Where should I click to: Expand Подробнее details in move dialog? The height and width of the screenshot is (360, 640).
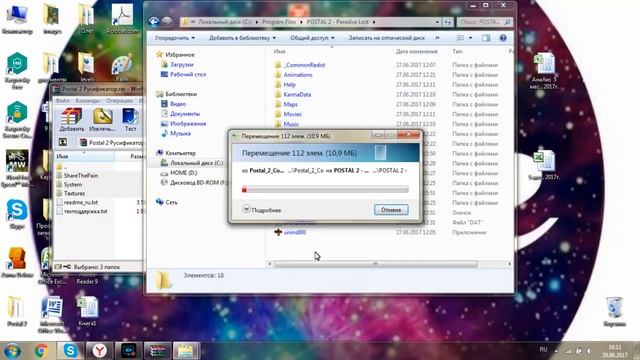(262, 210)
